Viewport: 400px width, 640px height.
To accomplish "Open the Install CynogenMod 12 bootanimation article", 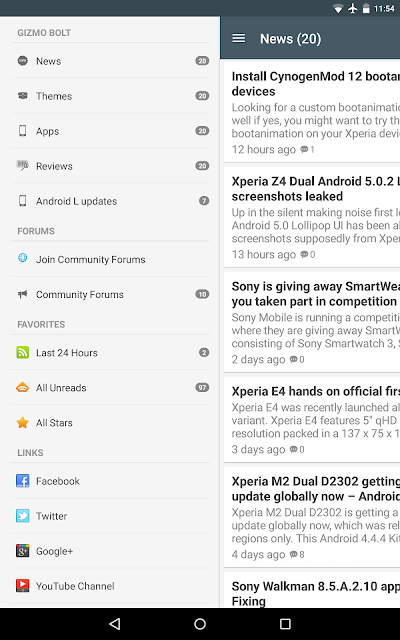I will tap(312, 112).
